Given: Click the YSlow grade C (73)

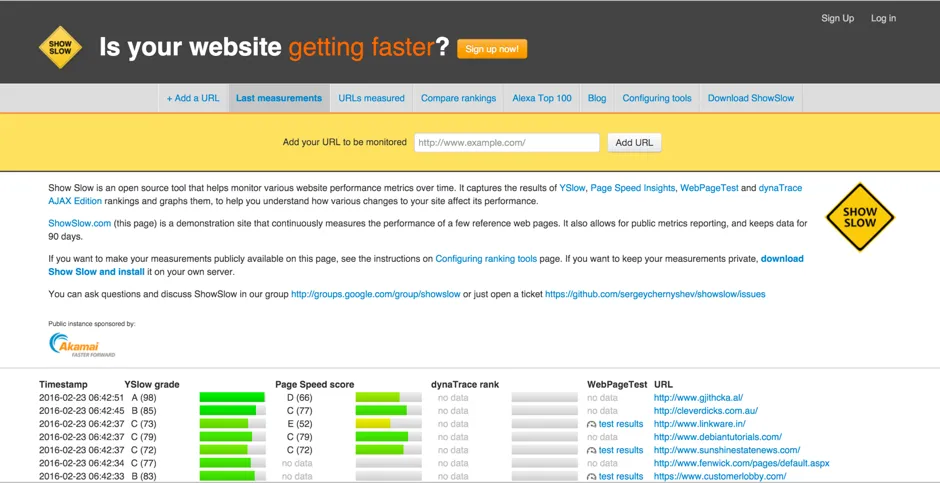Looking at the screenshot, I should pos(143,424).
